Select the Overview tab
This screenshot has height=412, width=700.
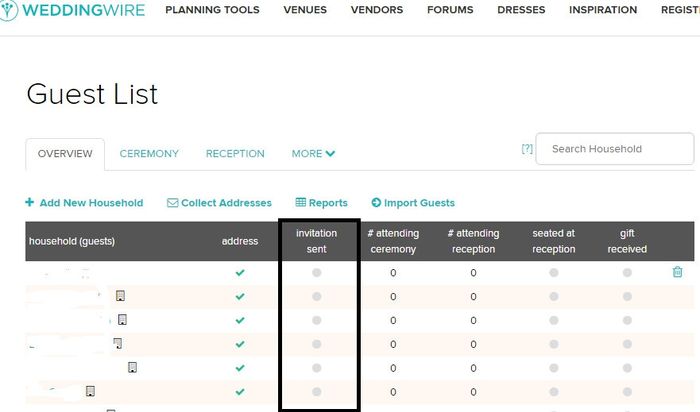(x=65, y=154)
